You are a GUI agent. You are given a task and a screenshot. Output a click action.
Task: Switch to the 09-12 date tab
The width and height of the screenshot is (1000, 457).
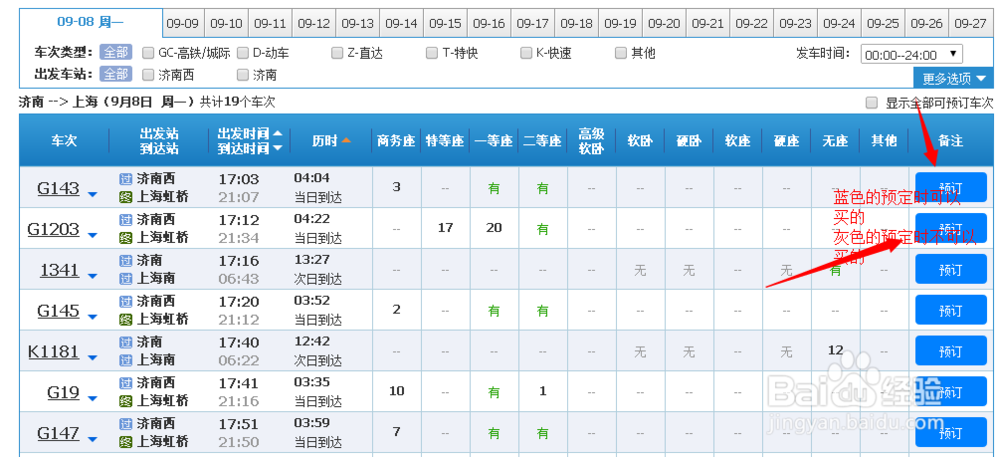click(x=314, y=24)
